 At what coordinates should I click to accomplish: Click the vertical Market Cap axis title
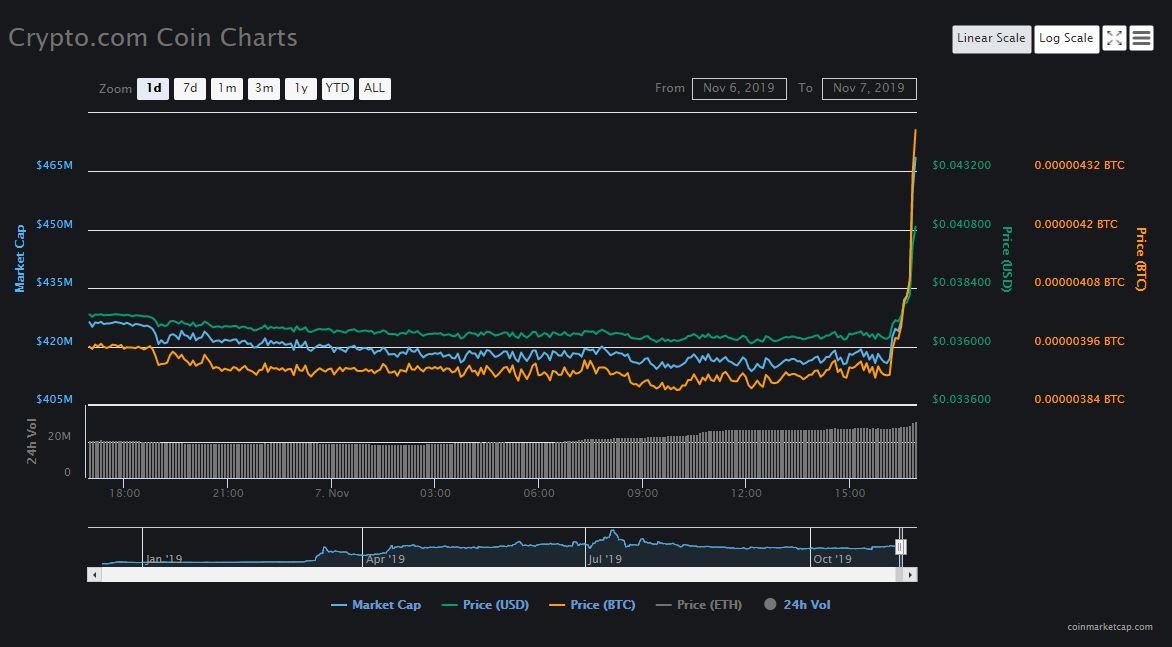20,259
